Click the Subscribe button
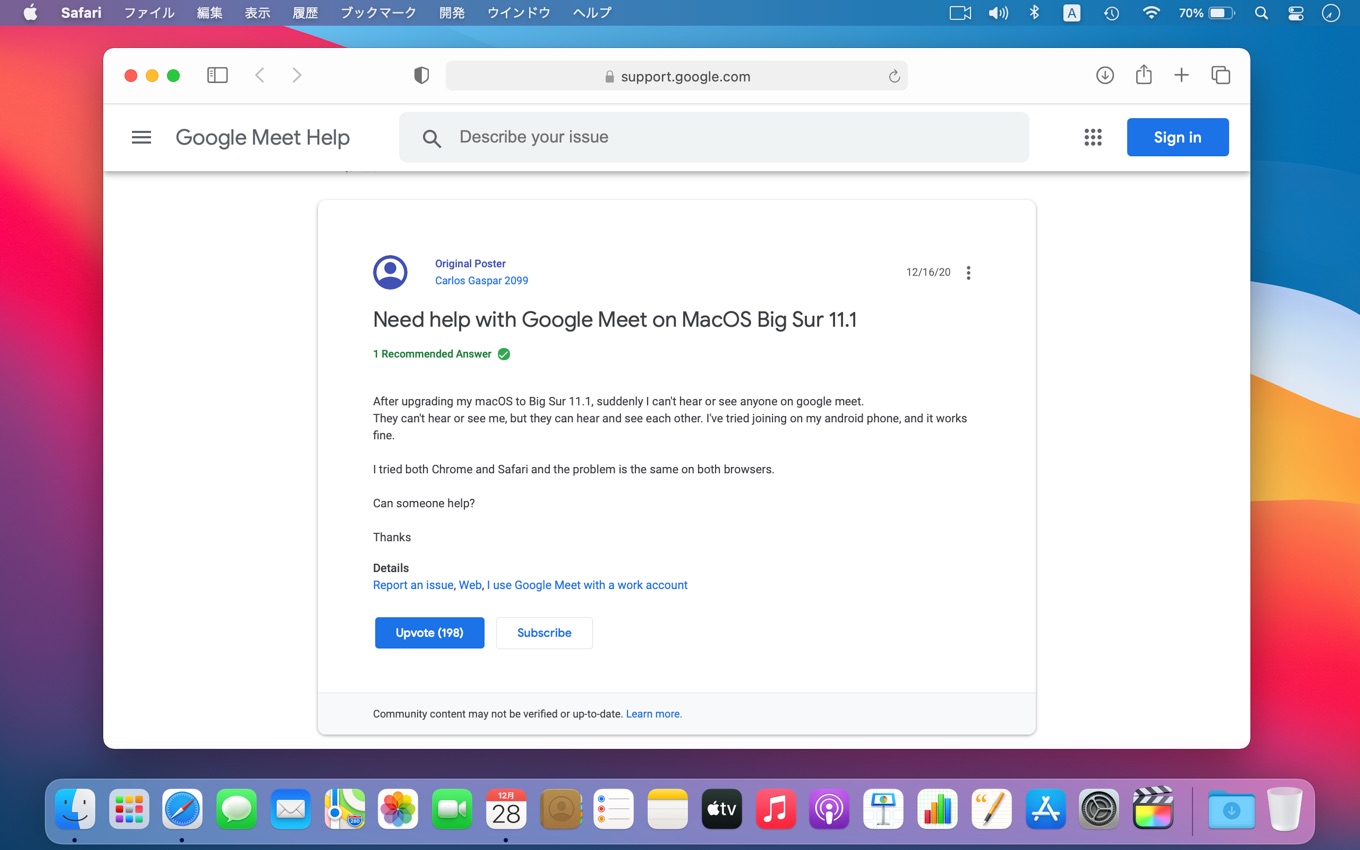 [x=544, y=633]
